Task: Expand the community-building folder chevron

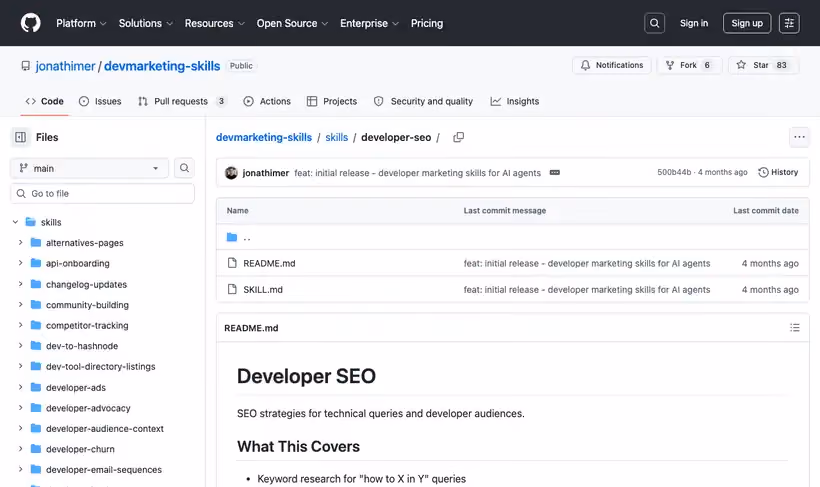Action: (20, 304)
